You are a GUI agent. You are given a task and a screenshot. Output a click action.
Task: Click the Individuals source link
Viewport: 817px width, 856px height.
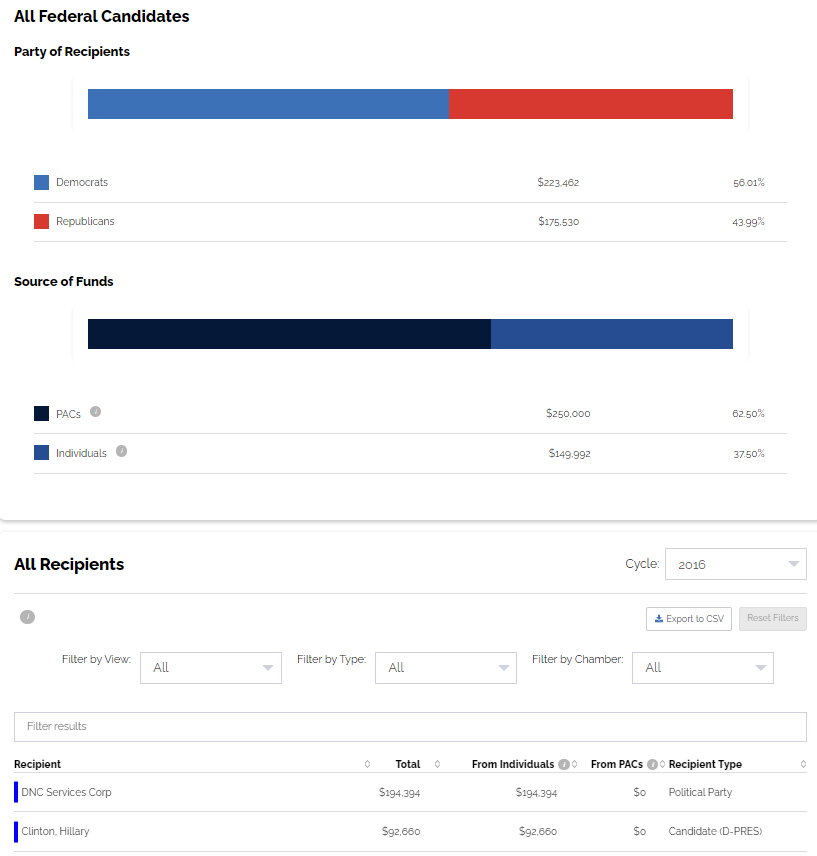pos(81,454)
